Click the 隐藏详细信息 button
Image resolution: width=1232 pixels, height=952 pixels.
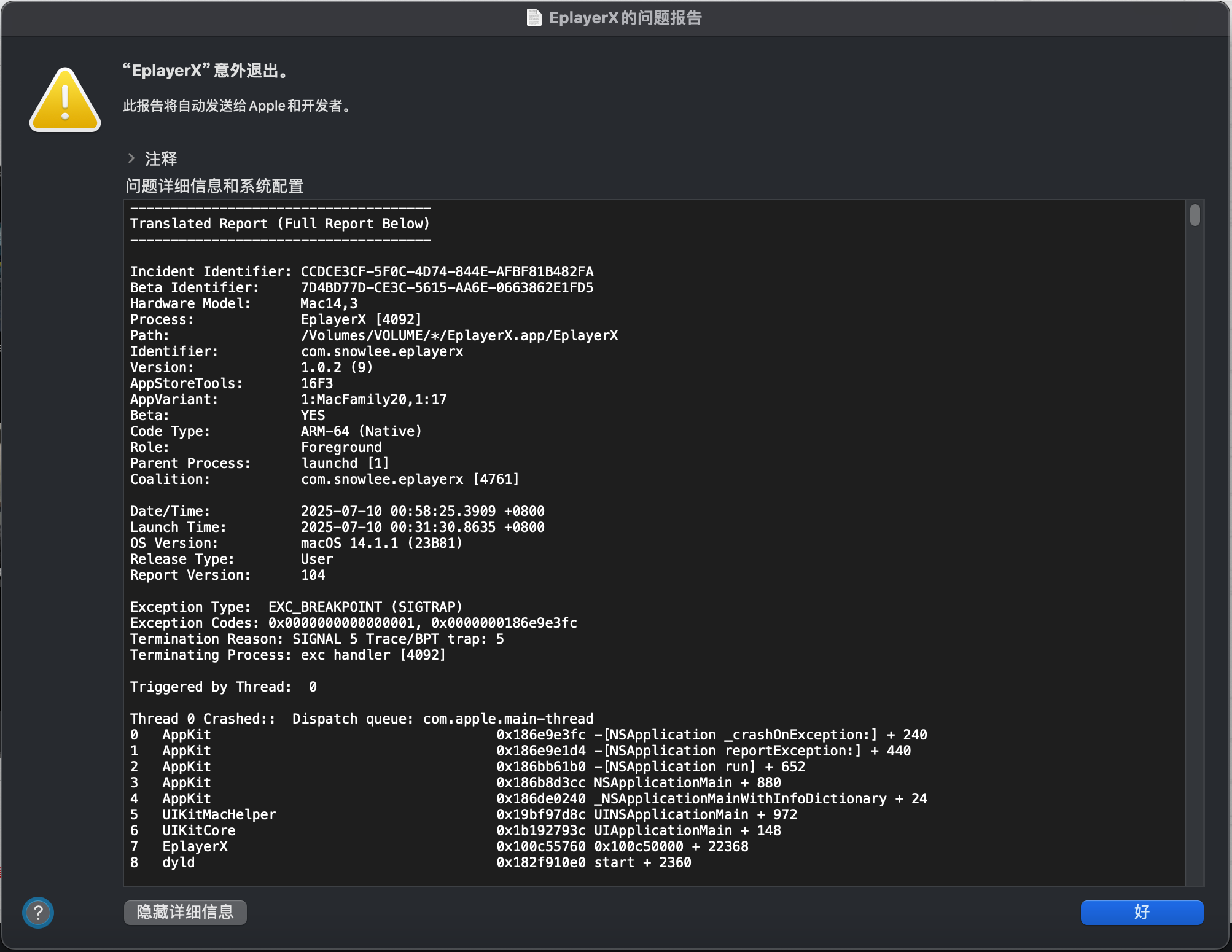coord(185,912)
